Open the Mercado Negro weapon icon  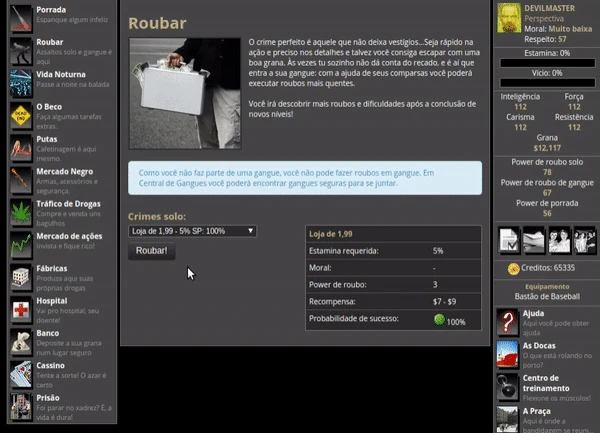click(21, 180)
